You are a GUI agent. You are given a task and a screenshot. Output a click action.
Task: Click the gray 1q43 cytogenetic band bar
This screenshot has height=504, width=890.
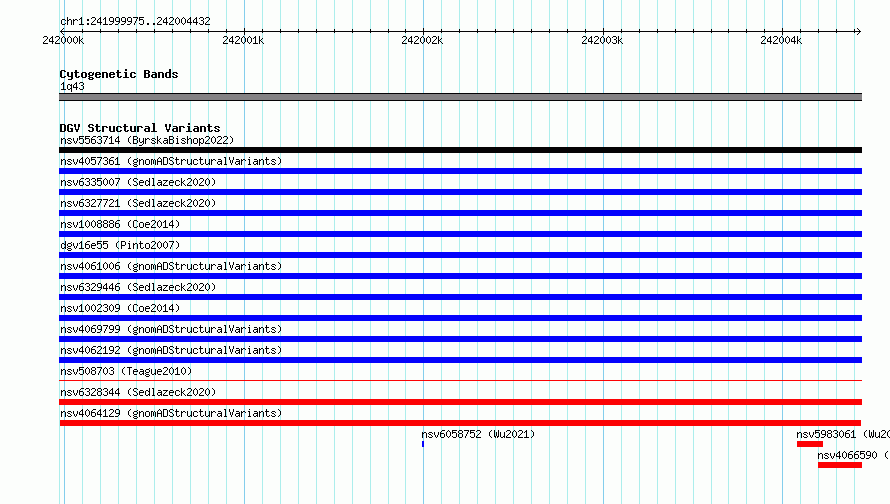point(460,97)
